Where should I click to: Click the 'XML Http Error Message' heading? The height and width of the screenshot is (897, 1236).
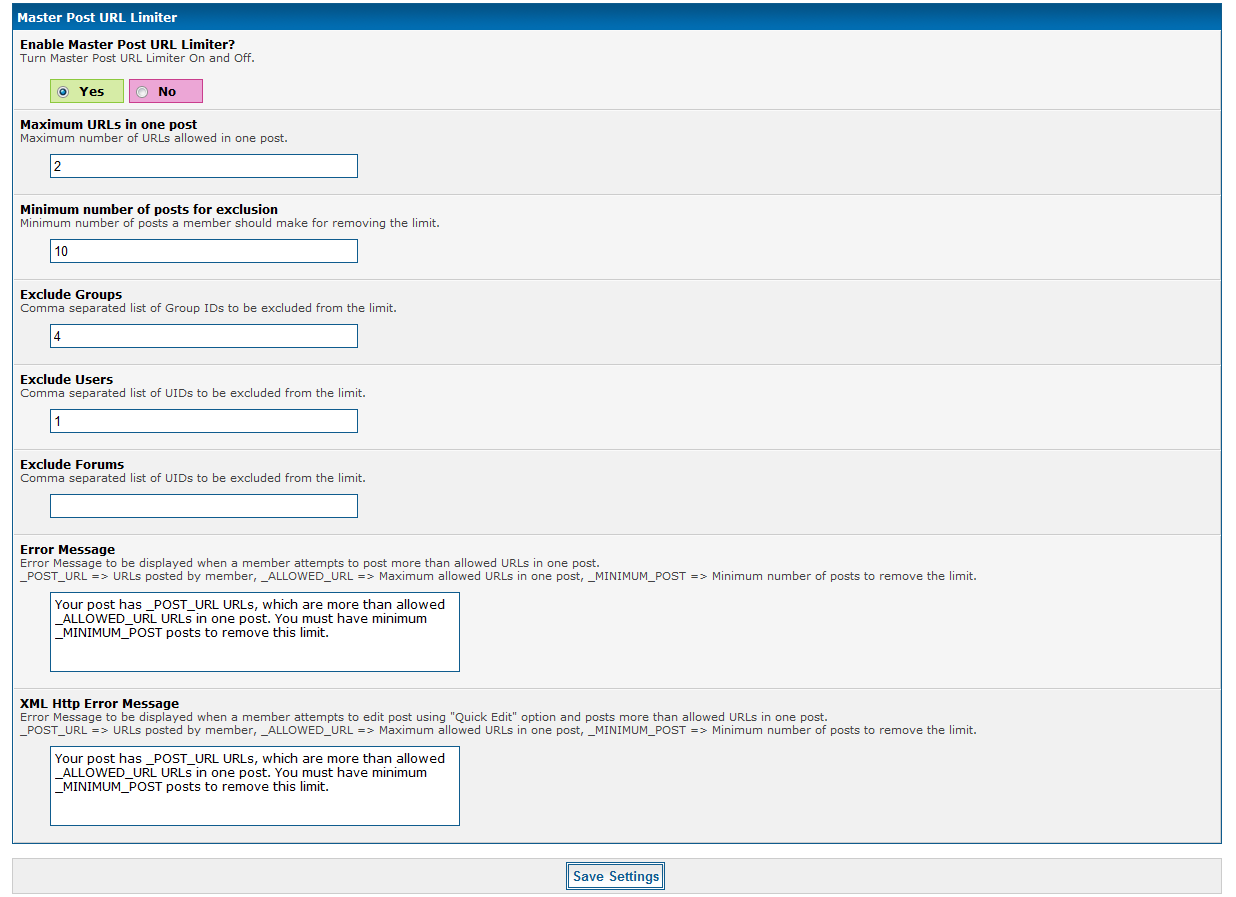(x=99, y=704)
